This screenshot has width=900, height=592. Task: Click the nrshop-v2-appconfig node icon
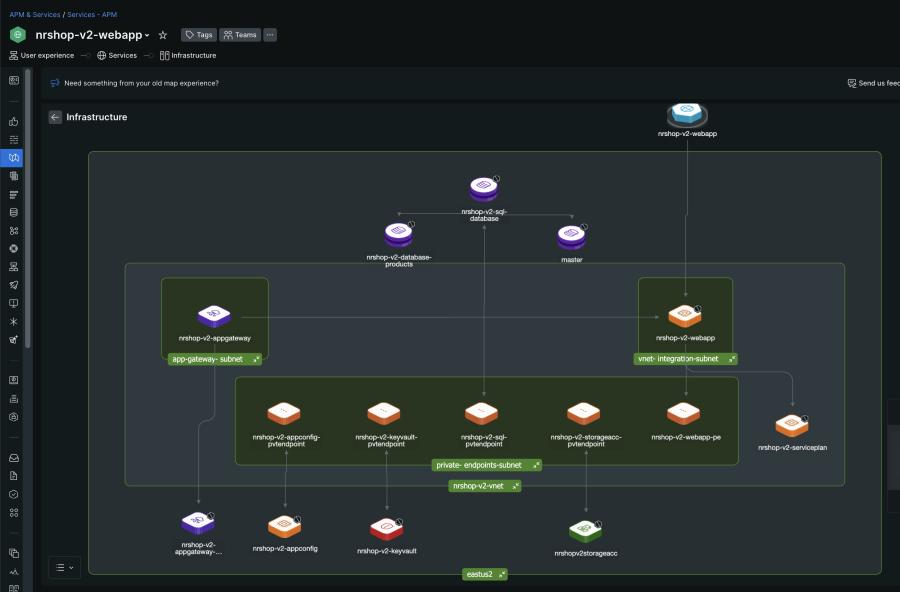coord(284,526)
